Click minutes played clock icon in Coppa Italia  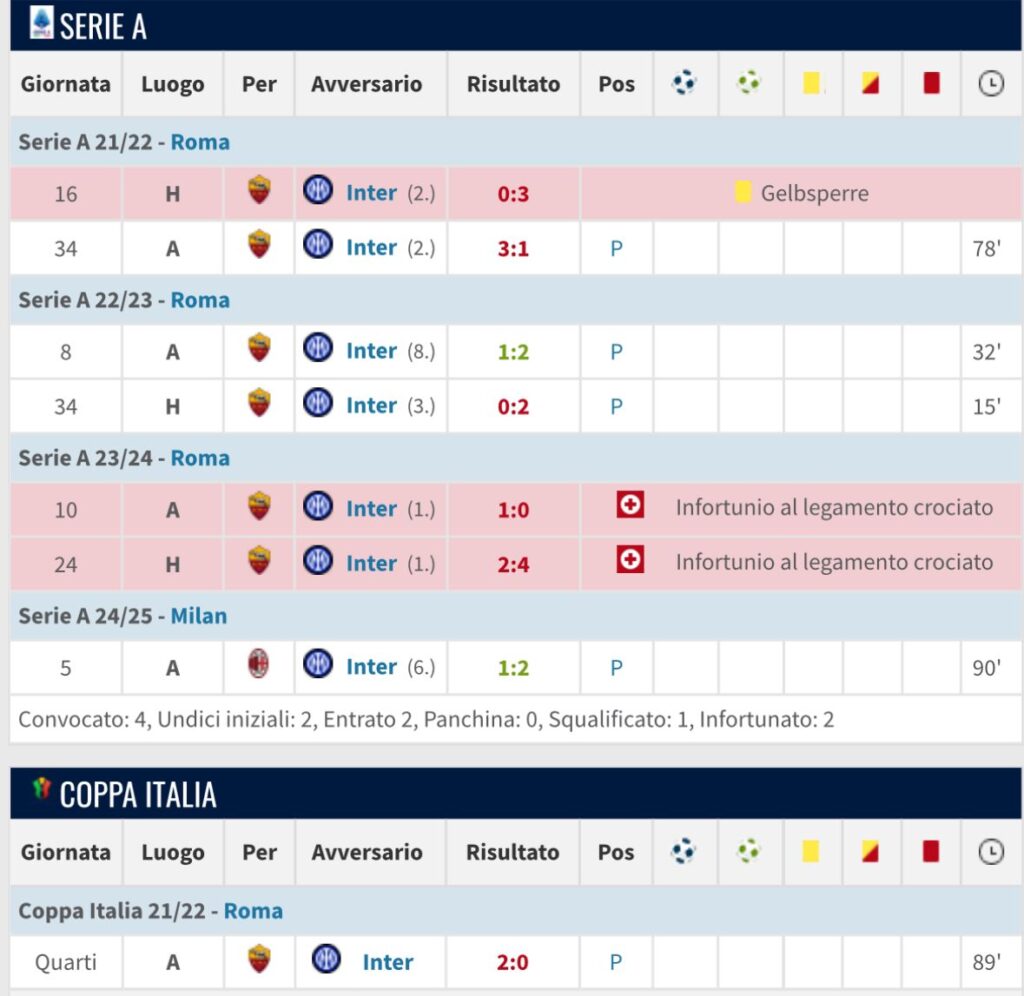[990, 852]
